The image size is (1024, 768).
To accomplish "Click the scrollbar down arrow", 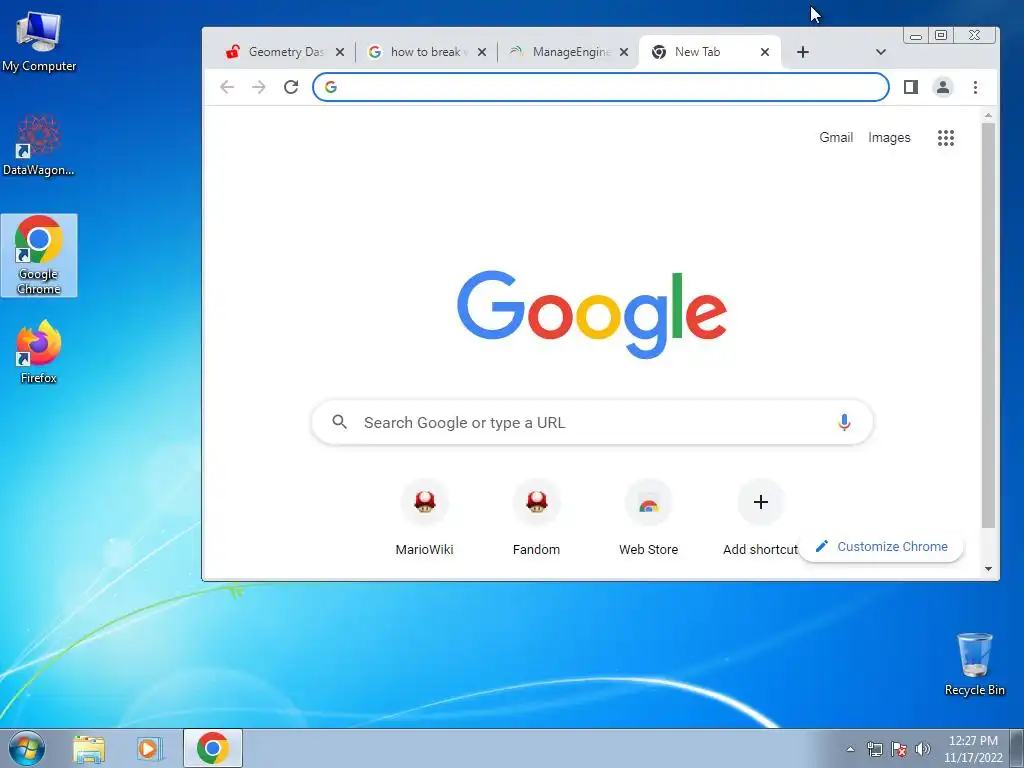I will pos(988,569).
